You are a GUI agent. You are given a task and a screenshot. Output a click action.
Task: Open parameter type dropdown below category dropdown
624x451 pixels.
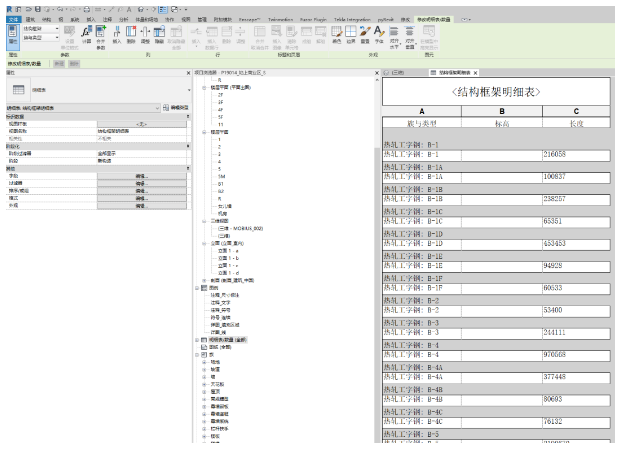[x=41, y=37]
